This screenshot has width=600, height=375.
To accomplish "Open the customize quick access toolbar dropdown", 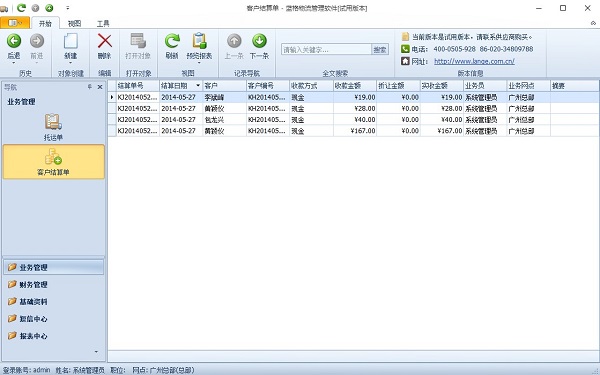I will click(x=68, y=8).
